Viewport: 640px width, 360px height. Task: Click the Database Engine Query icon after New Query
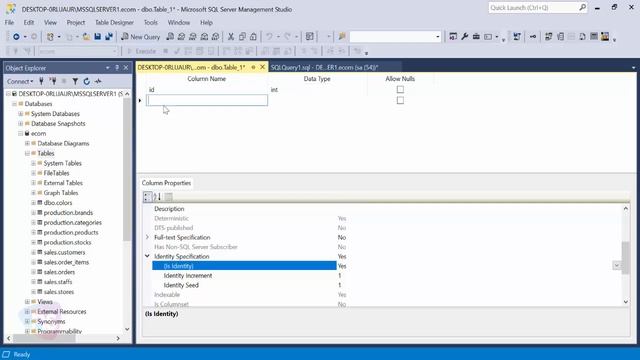tap(170, 37)
